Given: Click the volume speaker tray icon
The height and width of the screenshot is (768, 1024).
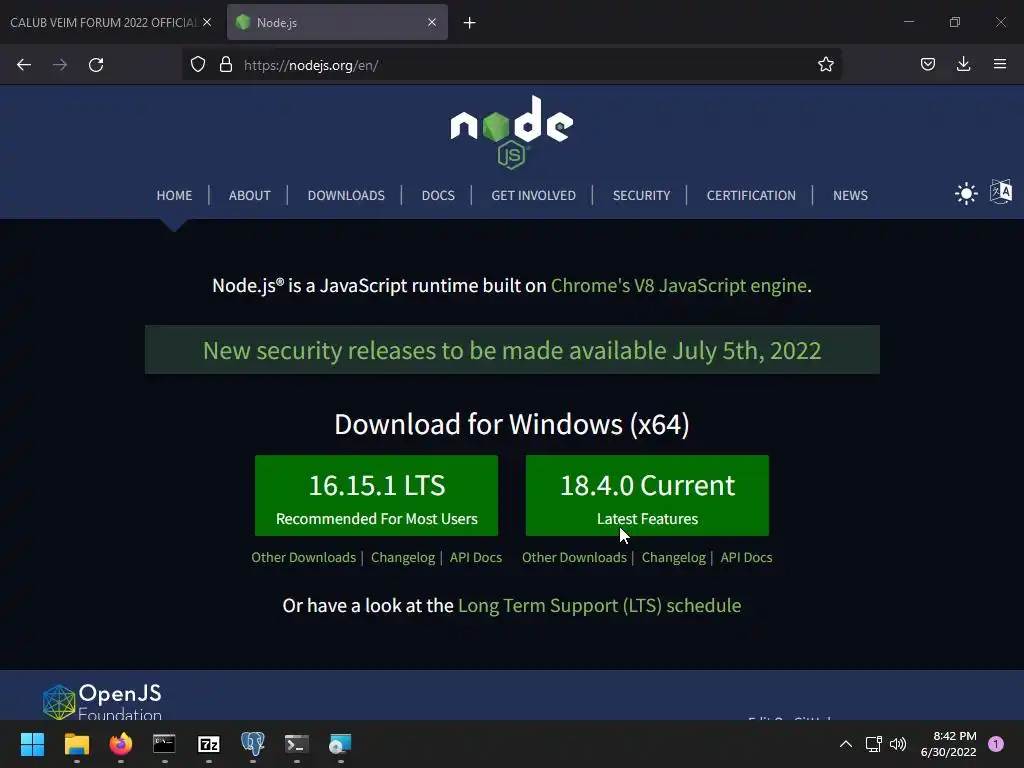Looking at the screenshot, I should coord(899,744).
